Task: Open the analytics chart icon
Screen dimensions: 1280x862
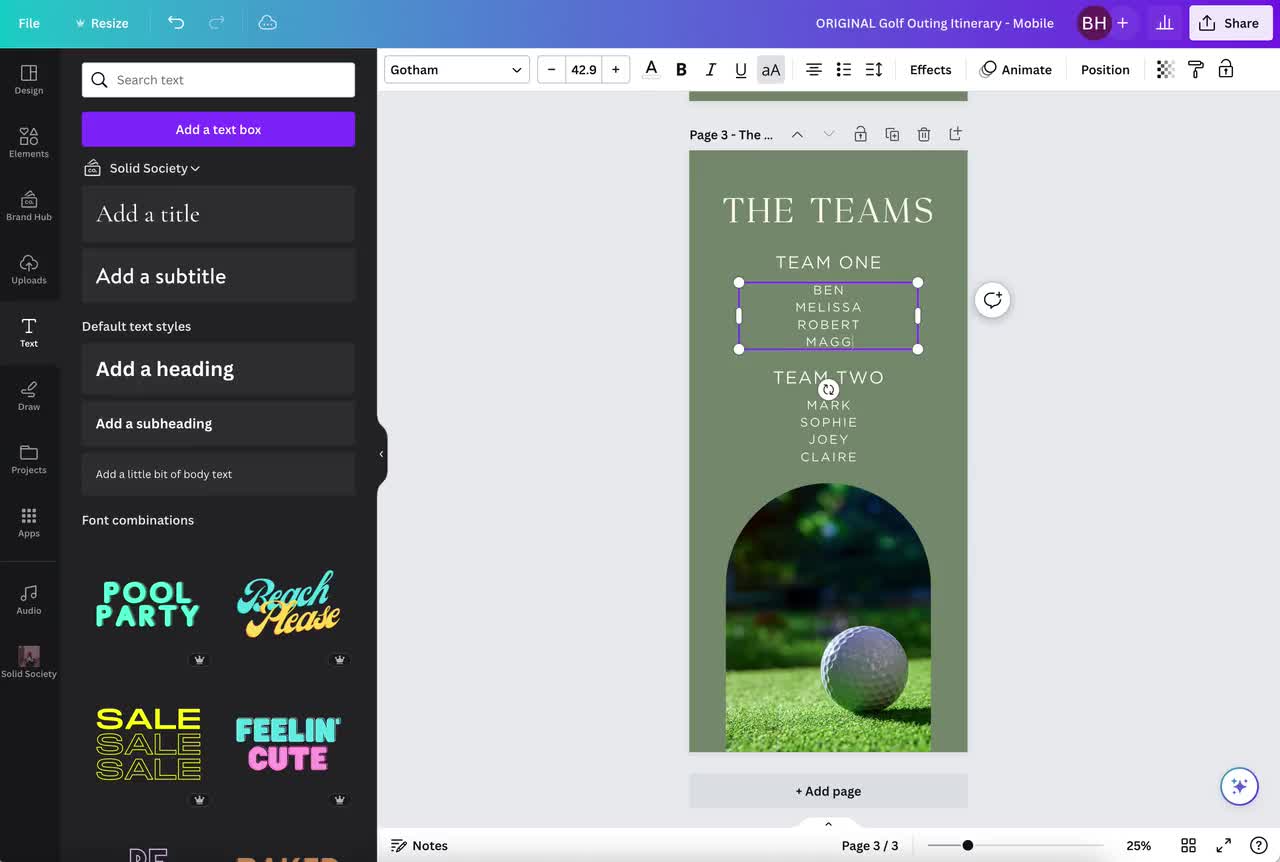Action: click(x=1163, y=23)
